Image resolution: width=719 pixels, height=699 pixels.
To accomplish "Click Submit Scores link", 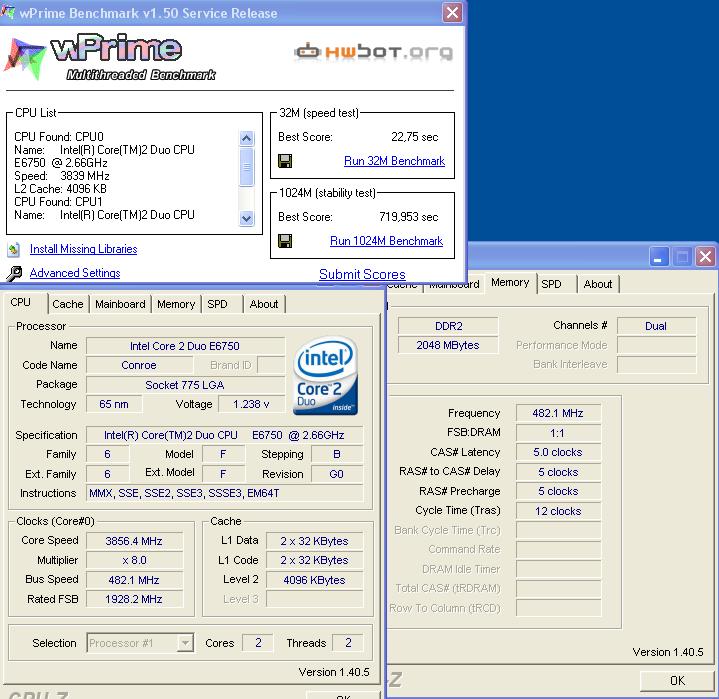I will (x=362, y=274).
